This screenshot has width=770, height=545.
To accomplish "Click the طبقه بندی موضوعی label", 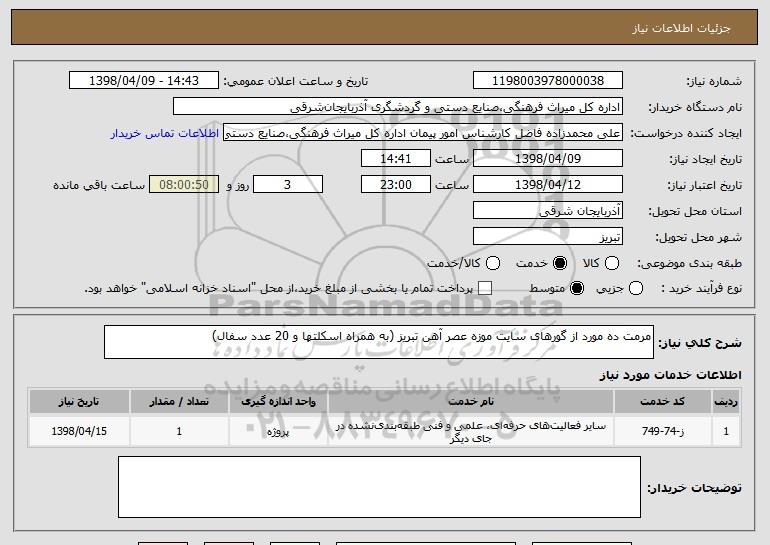I will (x=689, y=264).
